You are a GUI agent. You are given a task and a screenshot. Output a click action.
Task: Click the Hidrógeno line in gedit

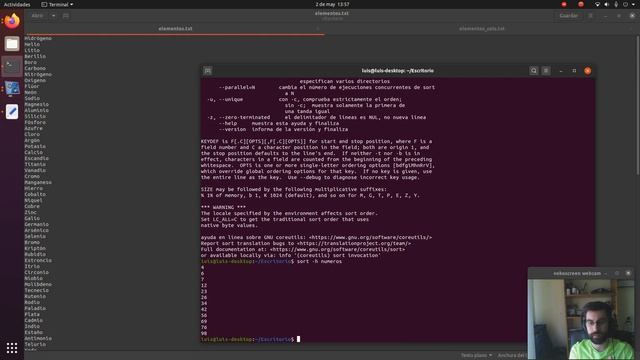(38, 38)
